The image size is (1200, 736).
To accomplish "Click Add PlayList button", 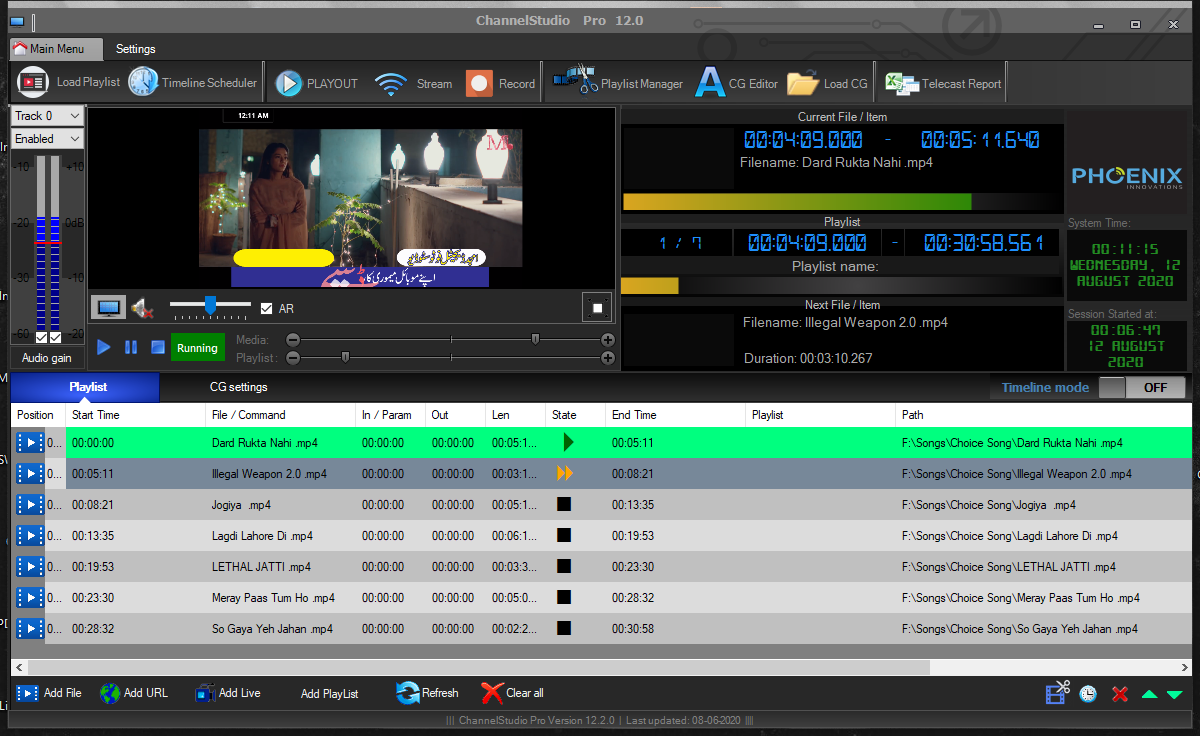I will 329,693.
